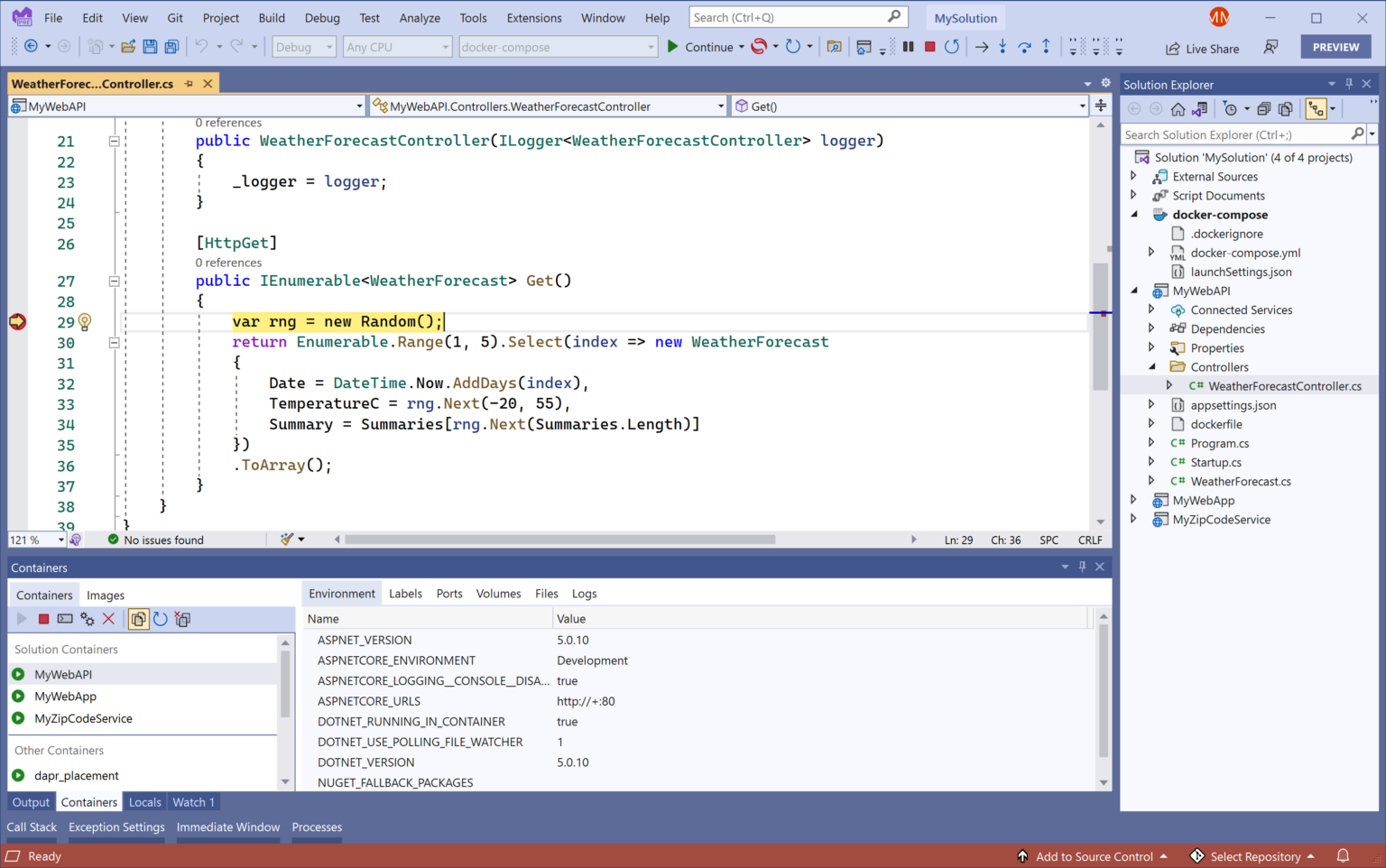This screenshot has height=868, width=1386.
Task: Click the Remove Unused Containers icon
Action: (182, 619)
